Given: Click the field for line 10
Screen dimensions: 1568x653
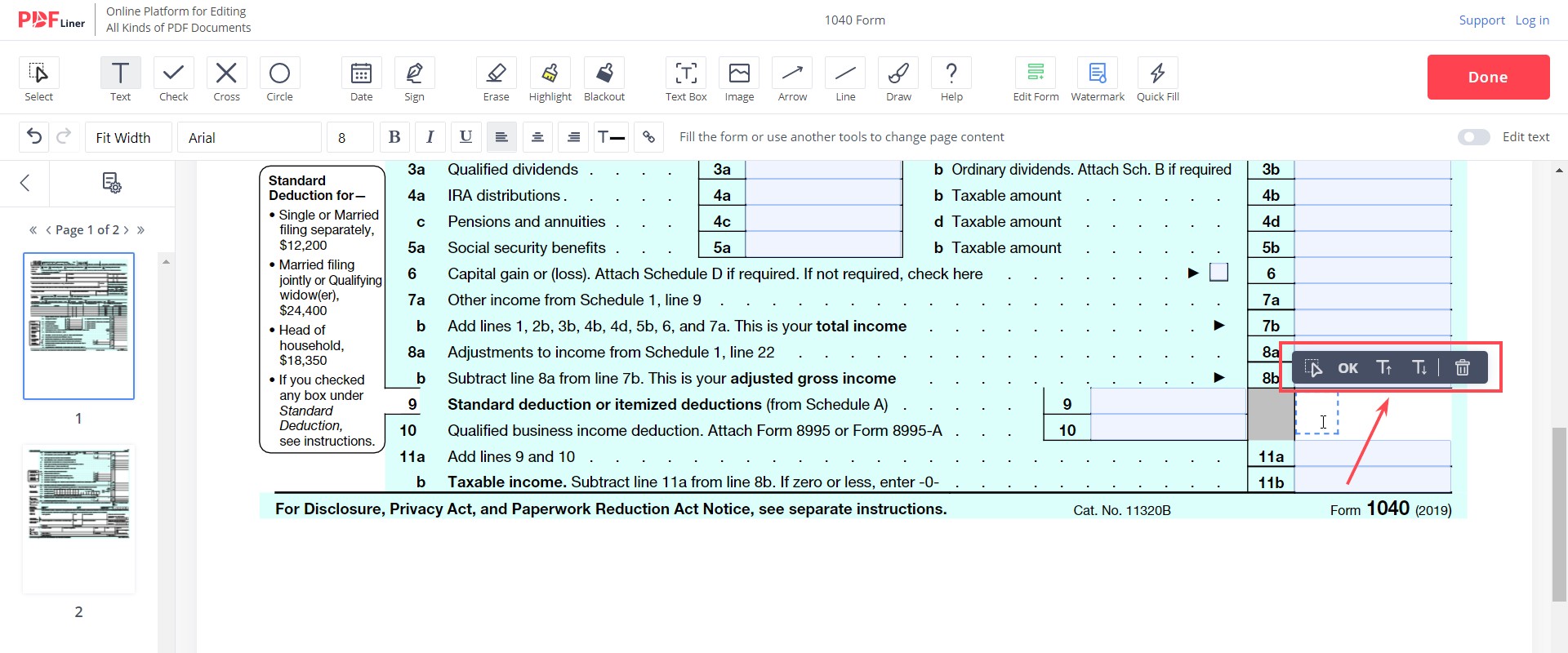Looking at the screenshot, I should coord(1168,427).
